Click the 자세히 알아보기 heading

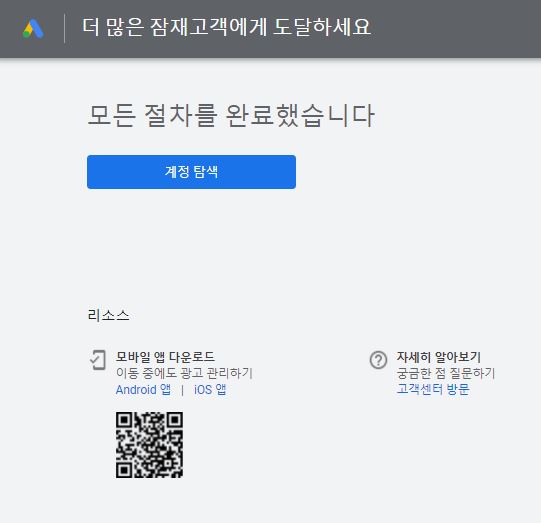point(439,357)
